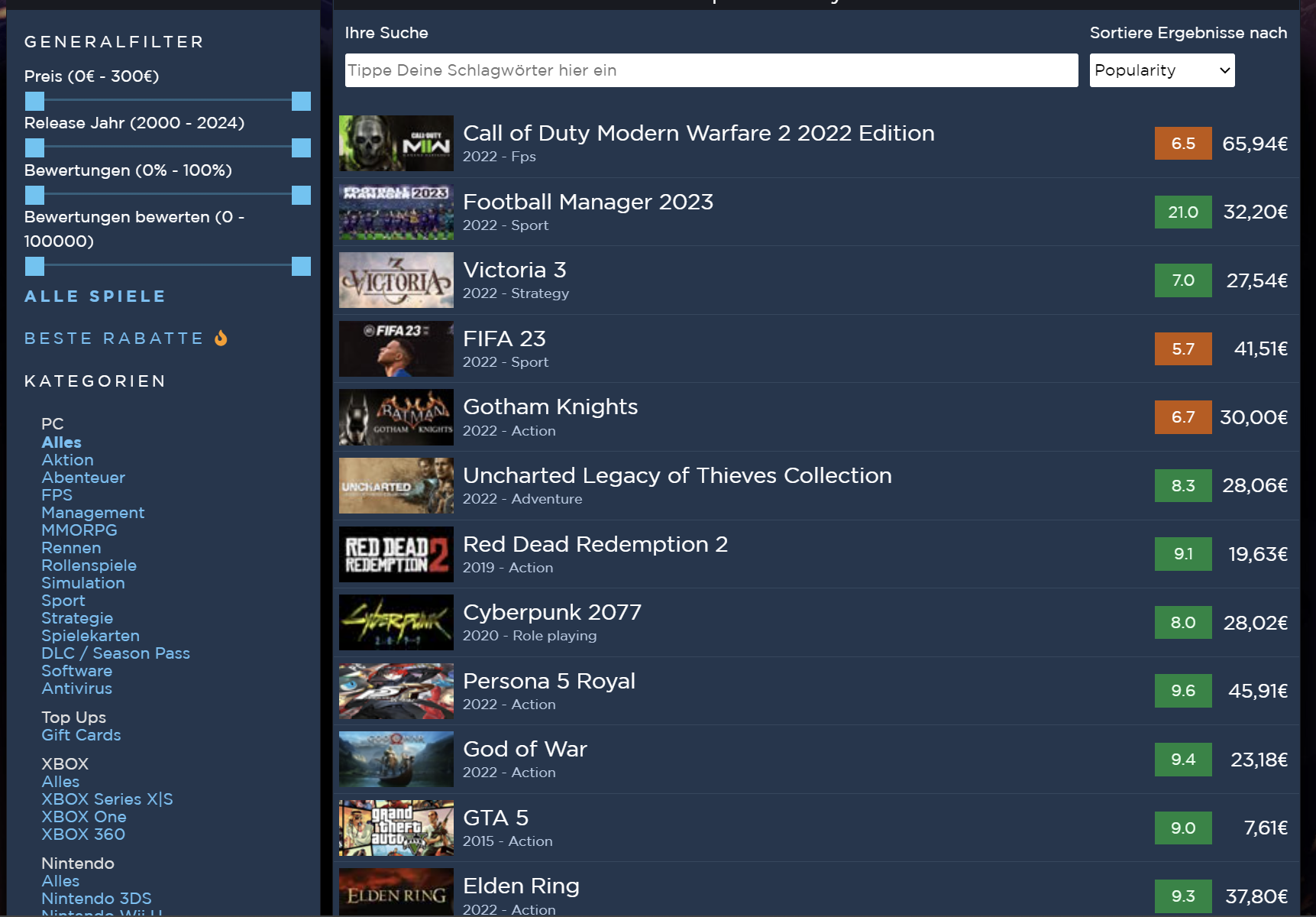Select the FIFA 23 cover thumbnail

[x=396, y=348]
